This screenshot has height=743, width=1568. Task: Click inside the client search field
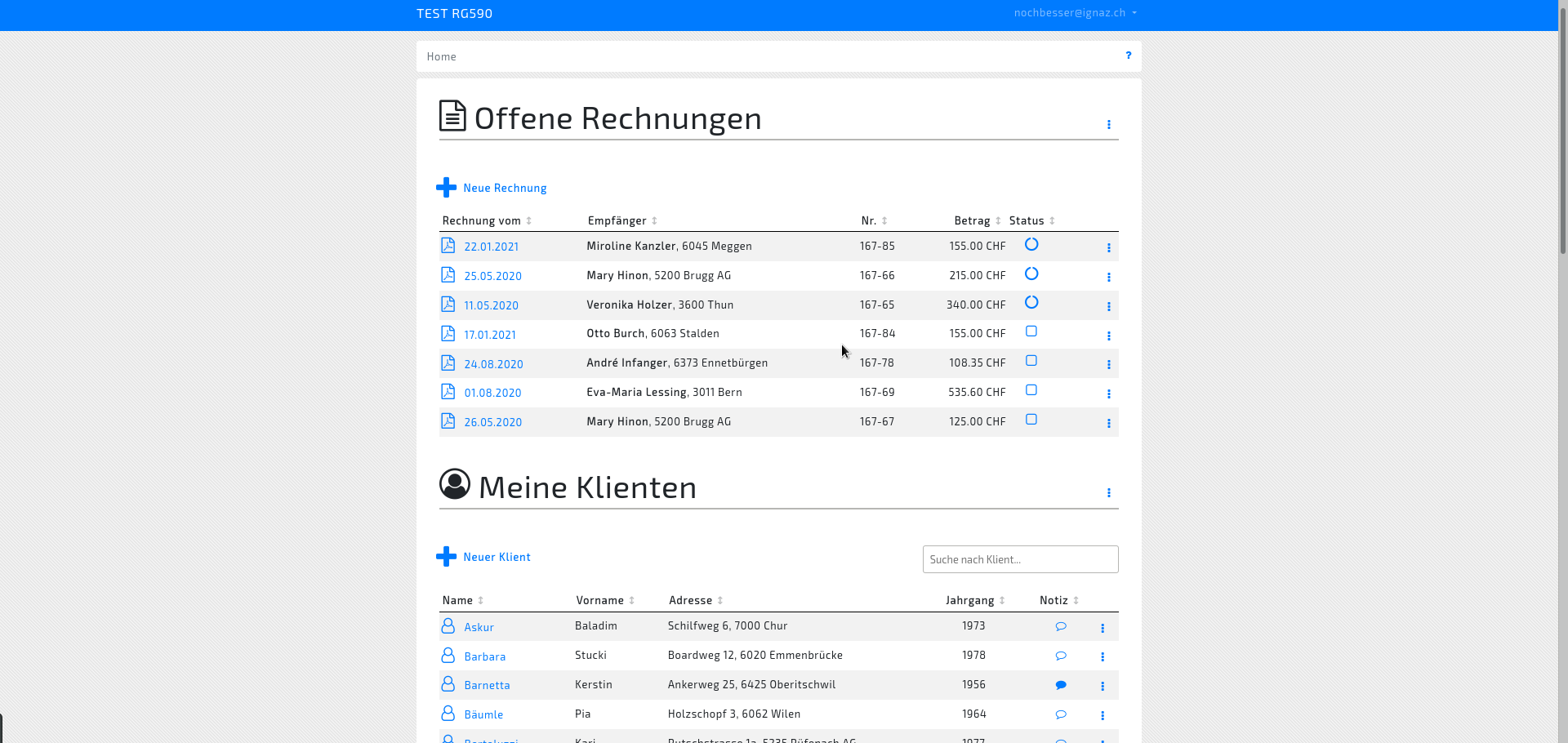pyautogui.click(x=1019, y=559)
